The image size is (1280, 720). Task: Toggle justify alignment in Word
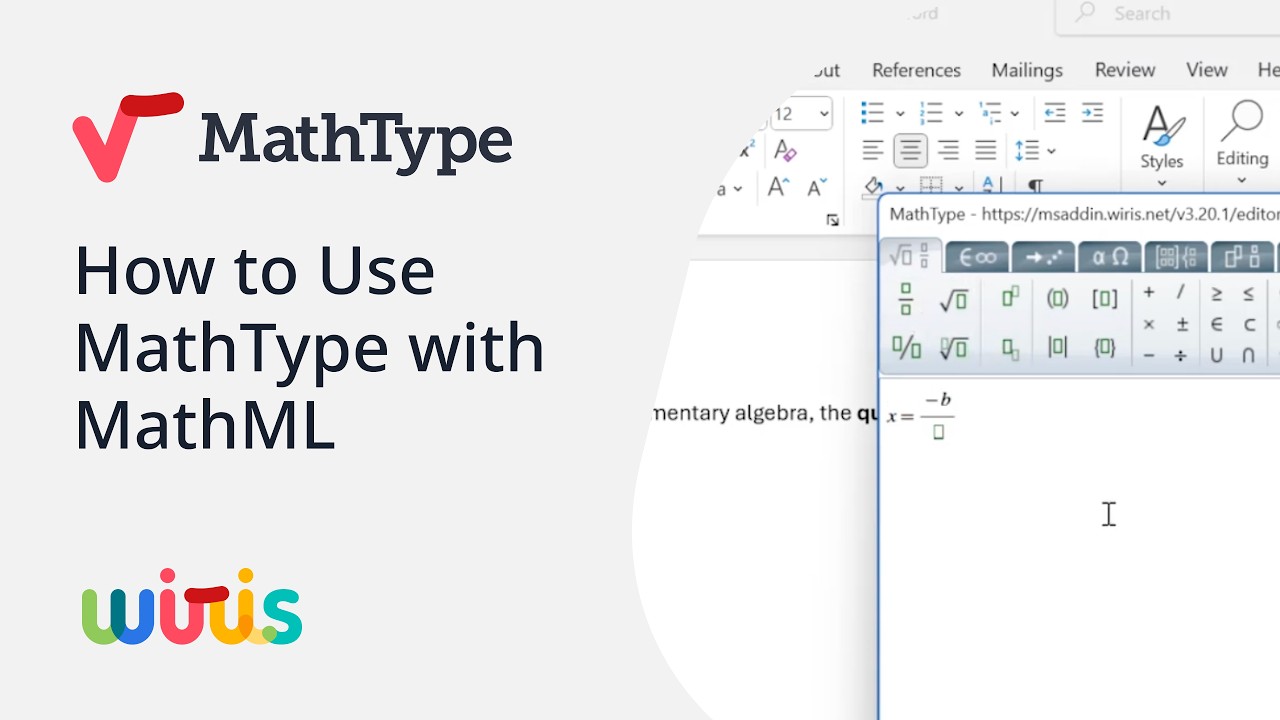[986, 151]
